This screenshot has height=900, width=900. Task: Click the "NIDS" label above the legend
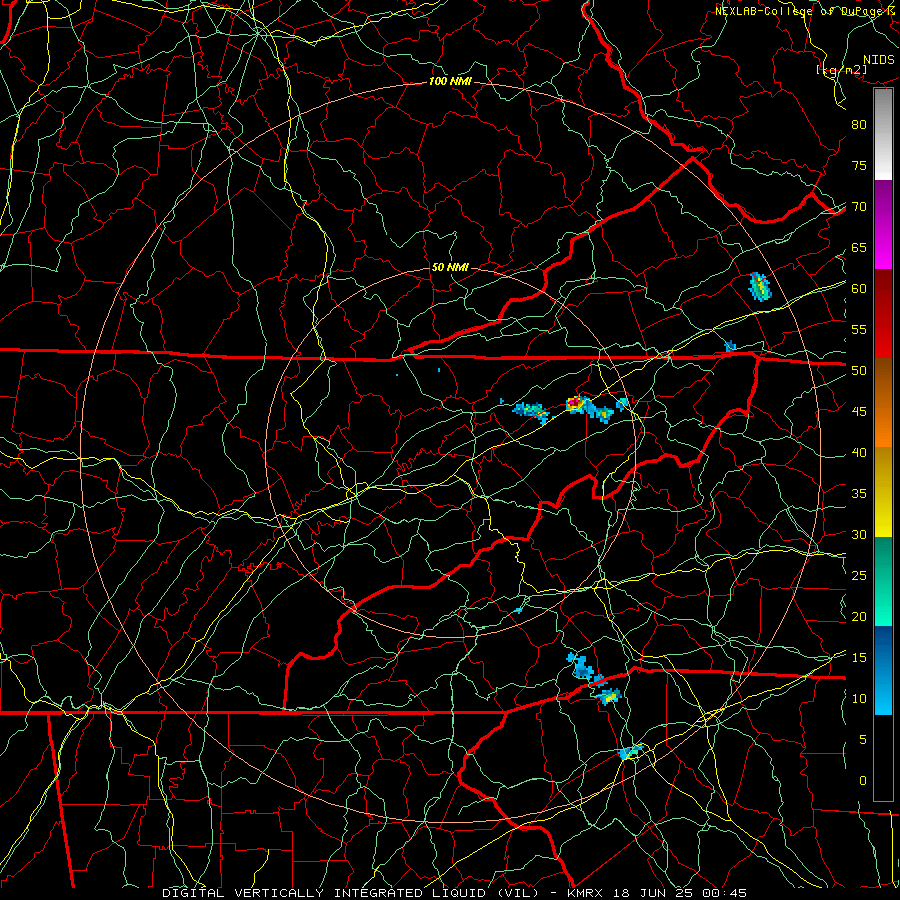coord(878,60)
